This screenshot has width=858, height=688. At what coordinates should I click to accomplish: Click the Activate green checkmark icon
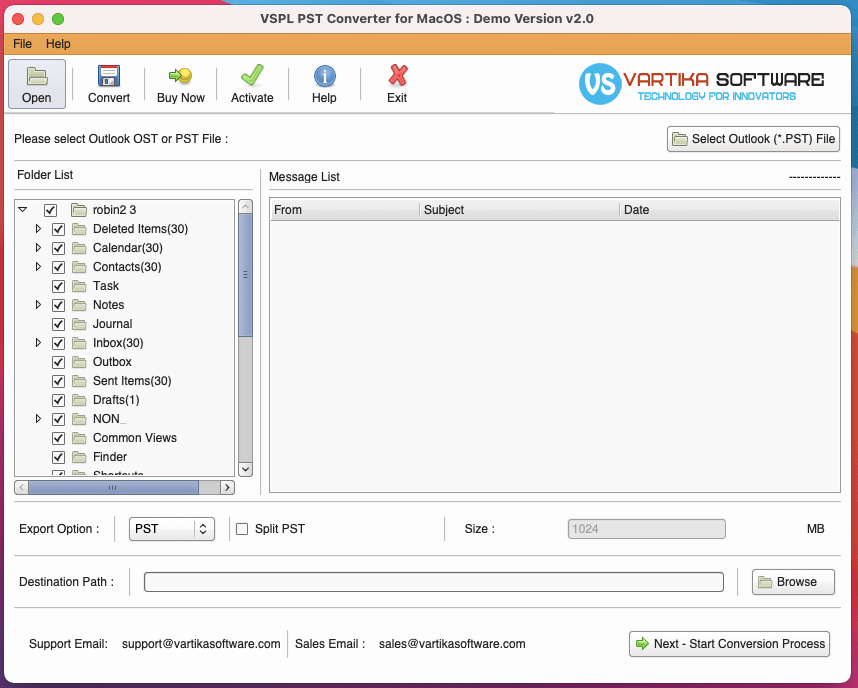(252, 76)
